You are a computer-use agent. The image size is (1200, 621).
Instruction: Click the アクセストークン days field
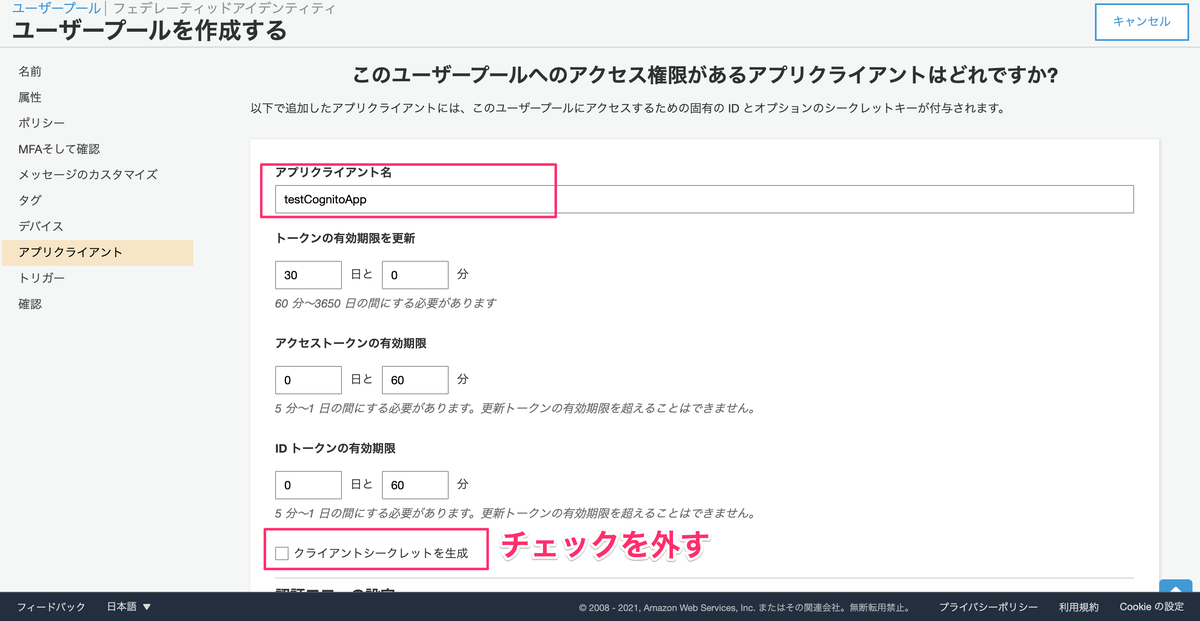308,380
